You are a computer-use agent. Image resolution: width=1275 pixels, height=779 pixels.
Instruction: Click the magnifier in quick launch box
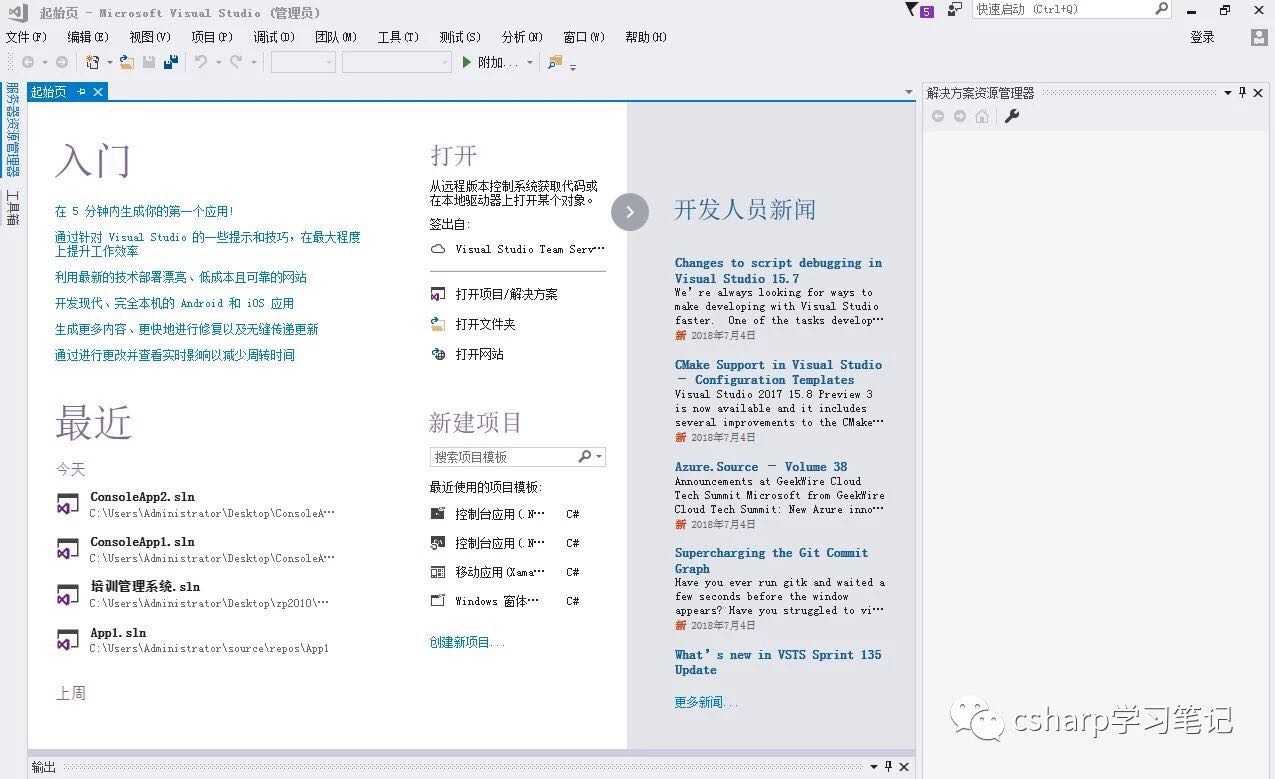pos(1161,9)
